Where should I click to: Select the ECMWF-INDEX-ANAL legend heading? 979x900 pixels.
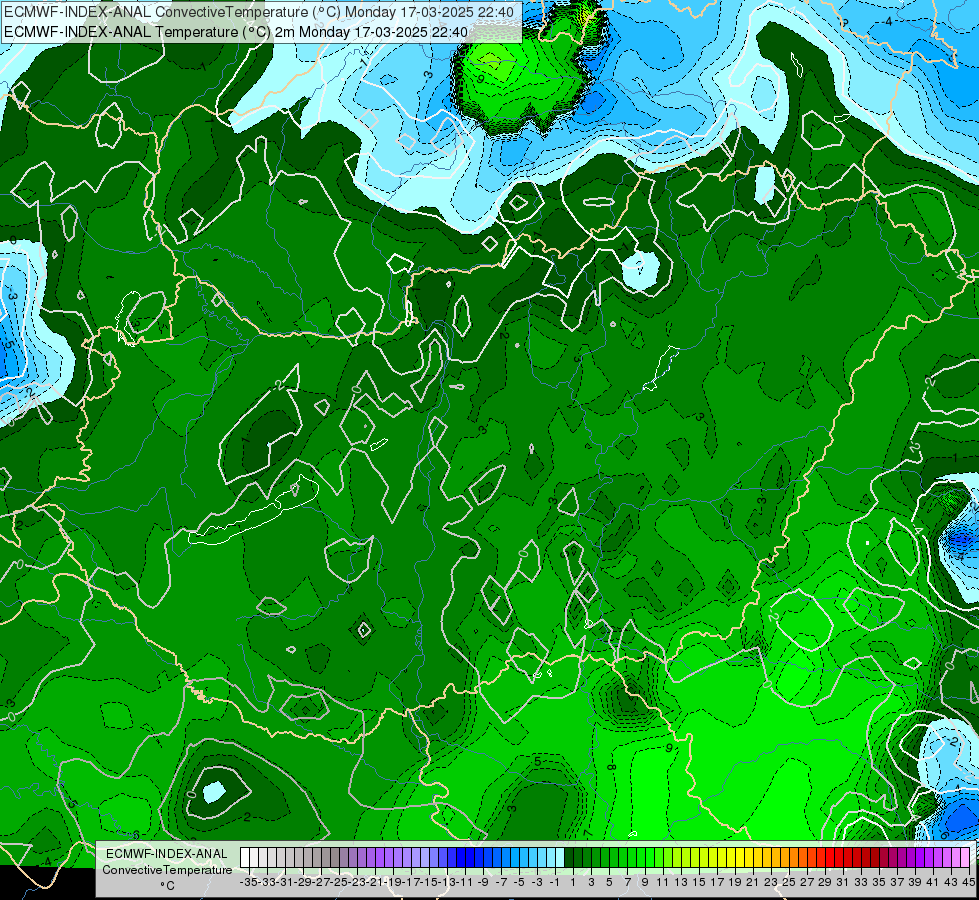tap(167, 854)
